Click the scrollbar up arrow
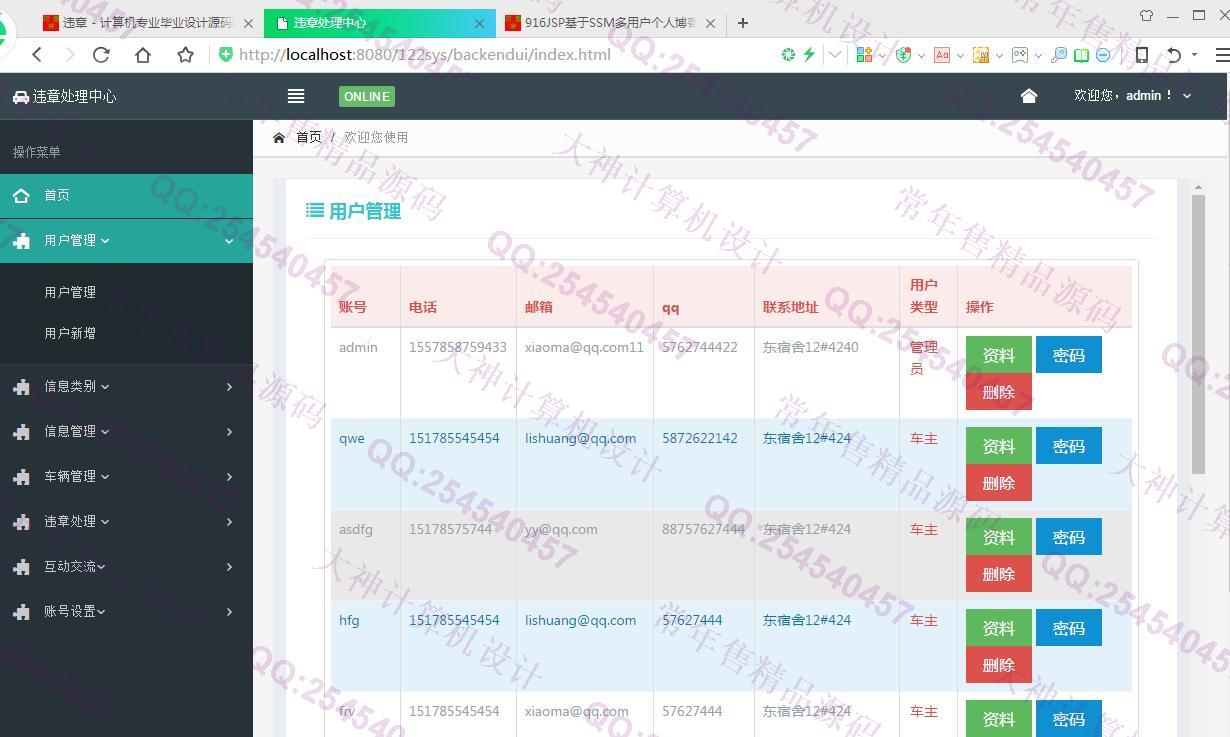This screenshot has height=737, width=1230. [x=1198, y=187]
